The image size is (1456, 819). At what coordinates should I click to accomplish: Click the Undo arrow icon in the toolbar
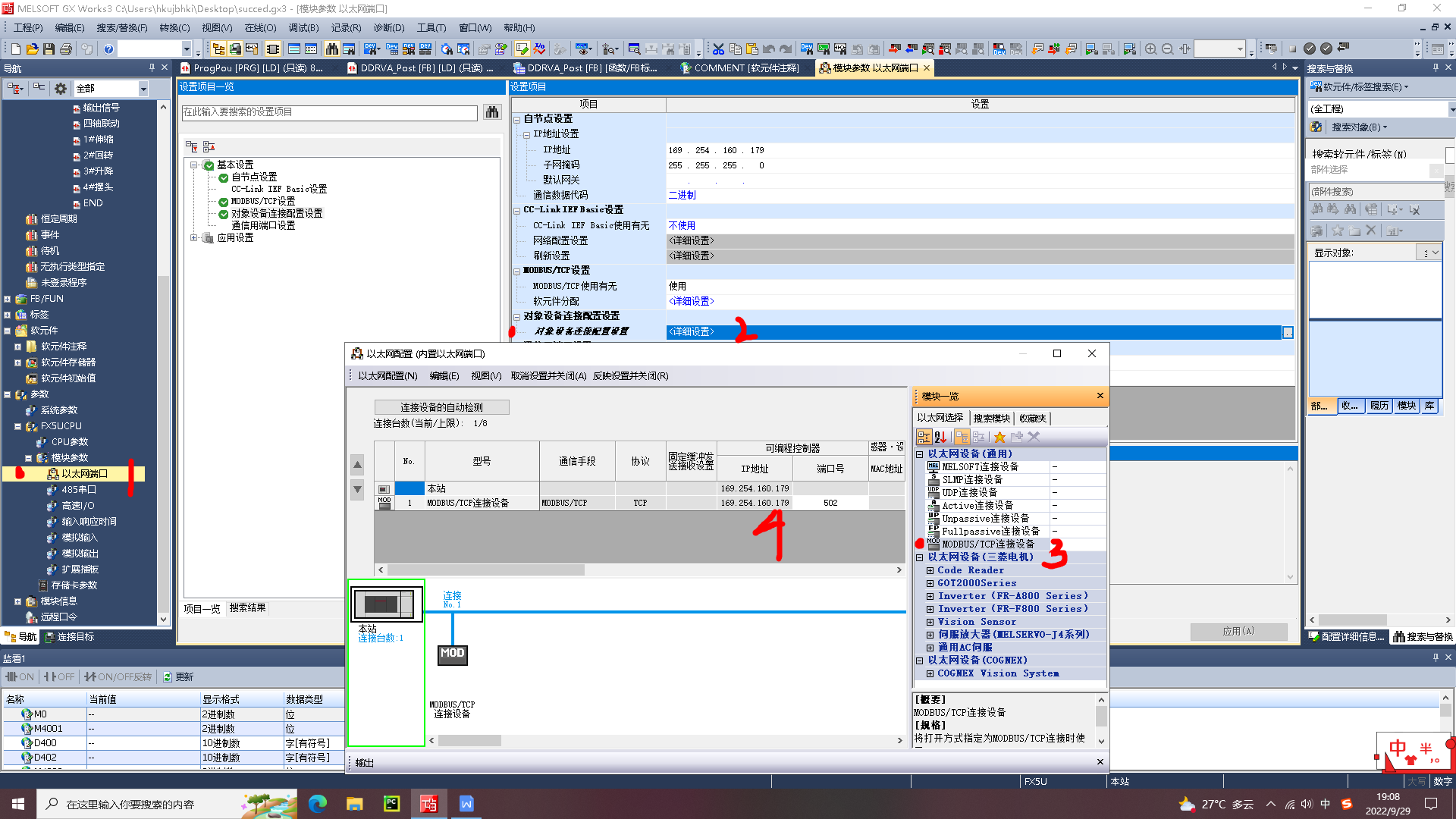click(x=769, y=49)
